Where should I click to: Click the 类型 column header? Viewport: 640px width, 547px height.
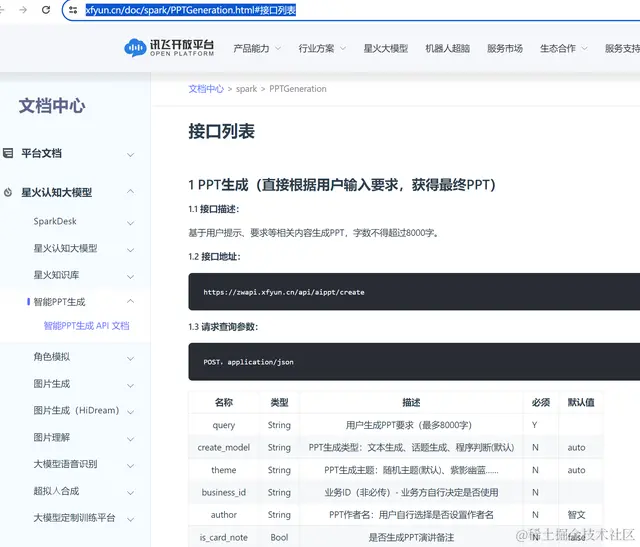point(279,402)
